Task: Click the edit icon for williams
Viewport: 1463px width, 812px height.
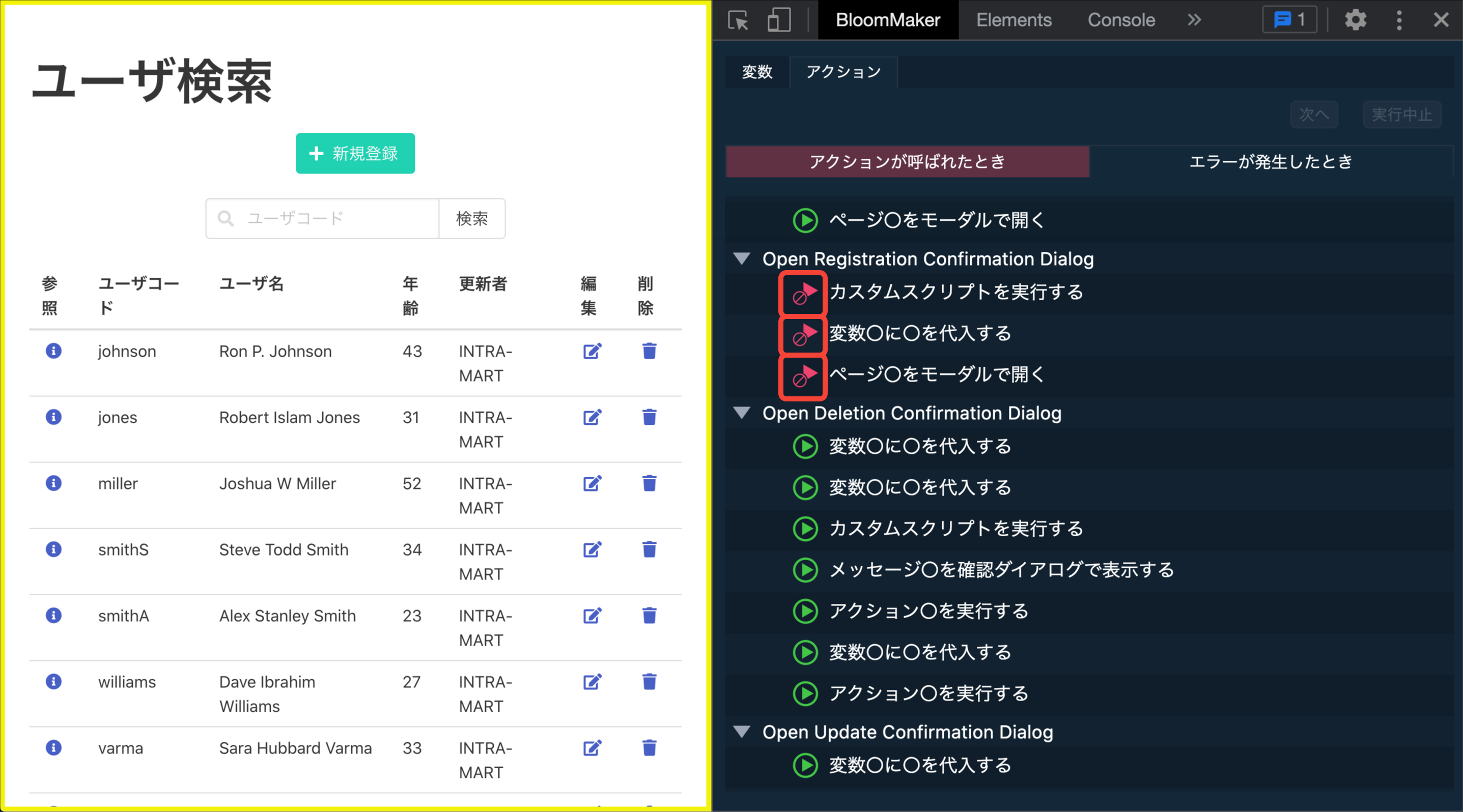Action: (x=592, y=681)
